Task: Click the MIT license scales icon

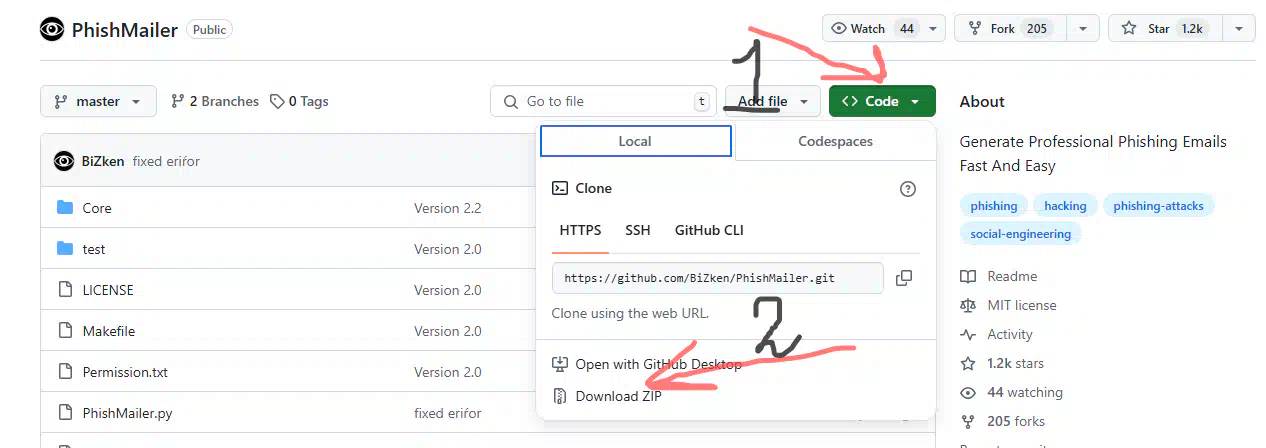Action: 968,305
